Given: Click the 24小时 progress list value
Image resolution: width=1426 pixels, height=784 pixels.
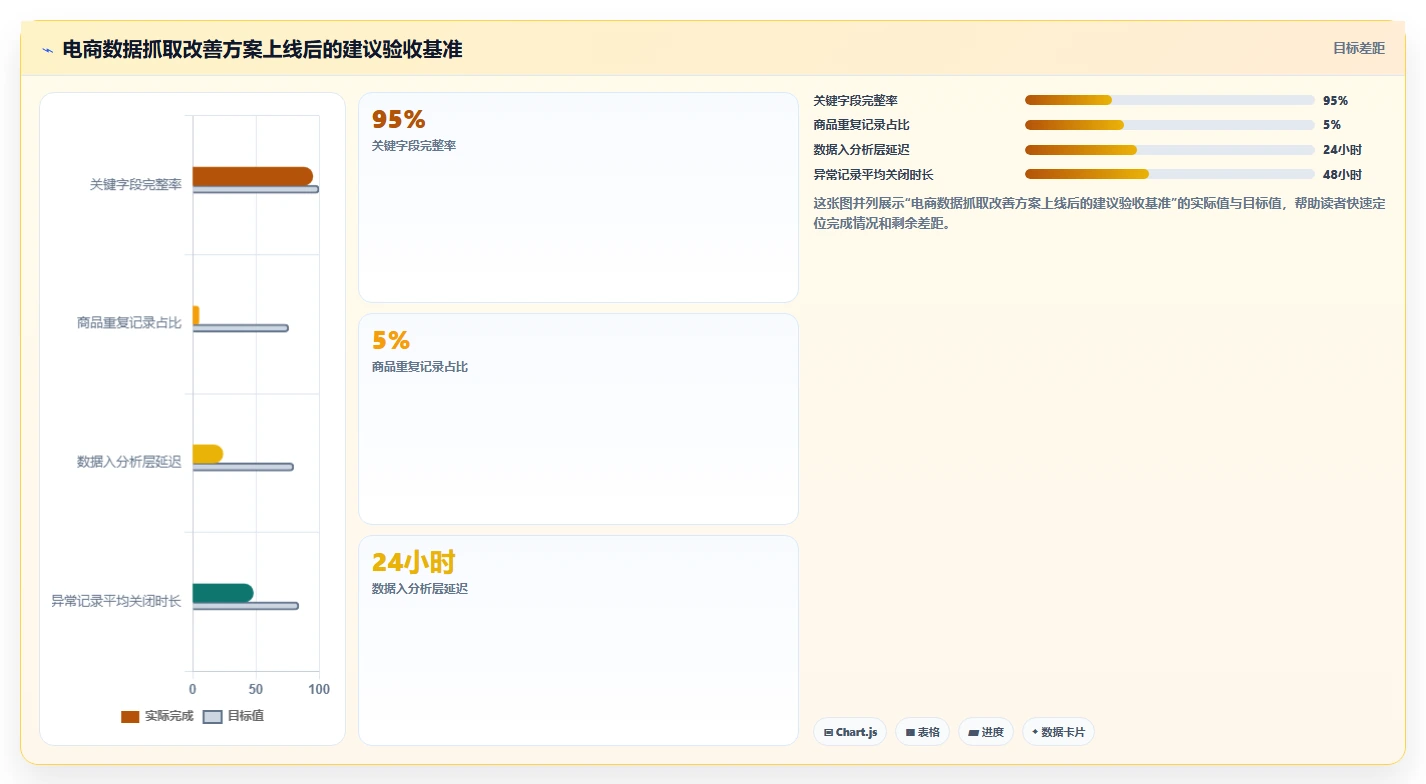Looking at the screenshot, I should pos(1342,150).
